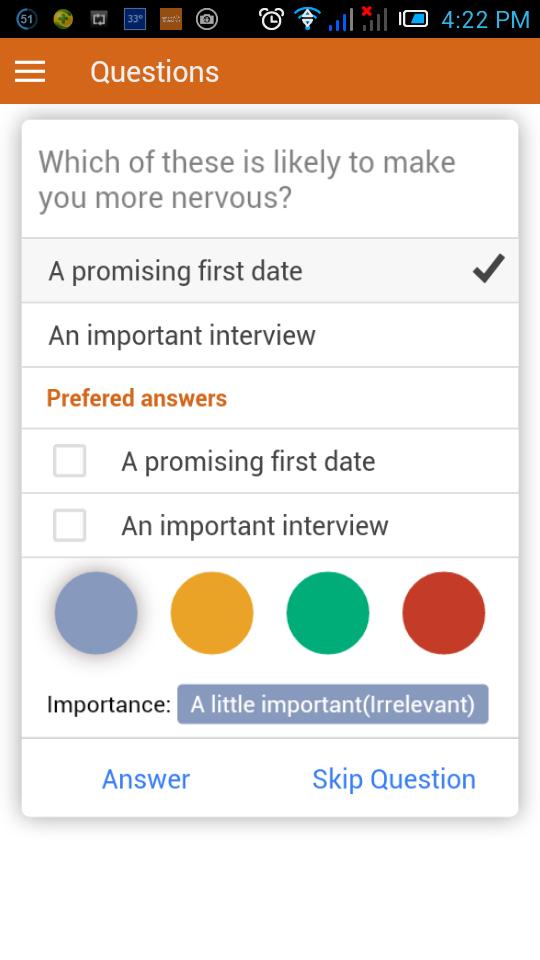Image resolution: width=540 pixels, height=960 pixels.
Task: Check preferred answer A promising first date
Action: [x=69, y=460]
